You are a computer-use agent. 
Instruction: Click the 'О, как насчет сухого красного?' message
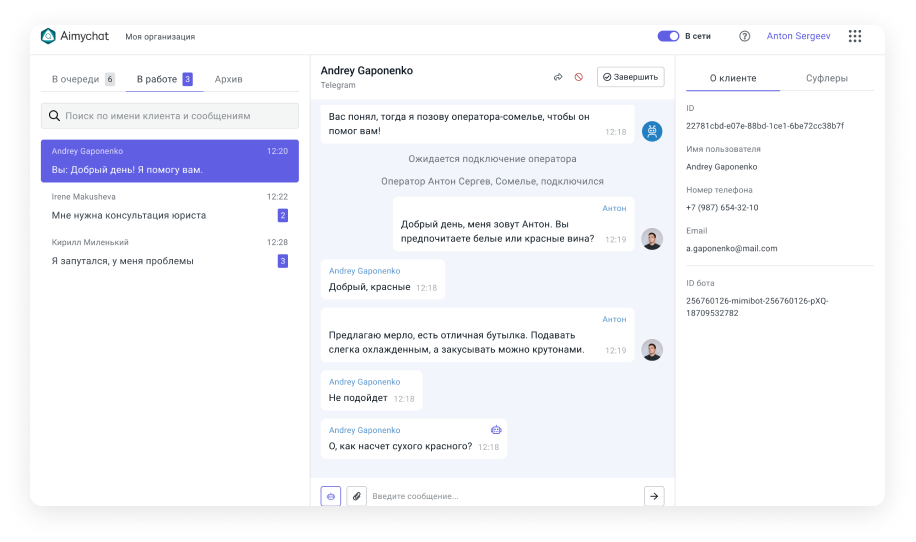point(414,439)
